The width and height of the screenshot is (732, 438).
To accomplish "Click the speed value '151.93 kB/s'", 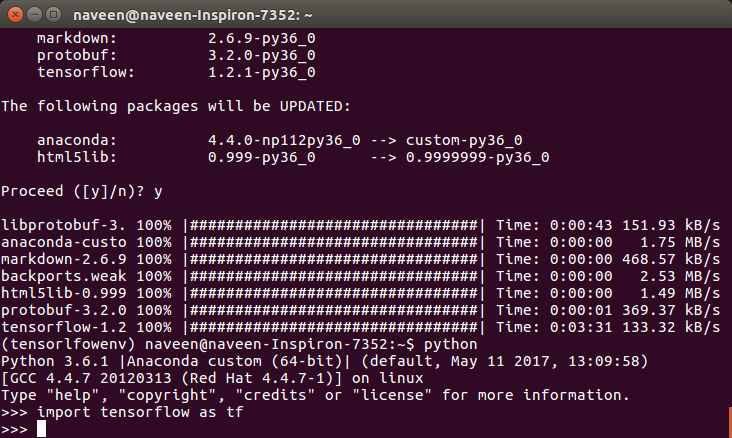I will (671, 226).
